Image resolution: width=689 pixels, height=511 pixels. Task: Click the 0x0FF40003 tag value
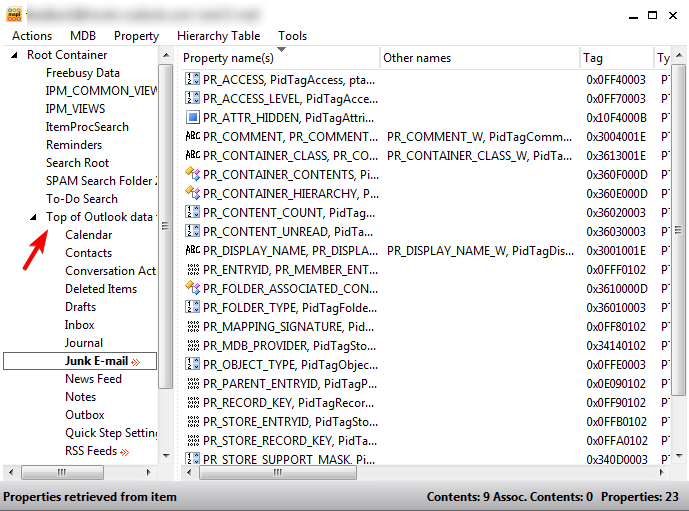(x=616, y=80)
